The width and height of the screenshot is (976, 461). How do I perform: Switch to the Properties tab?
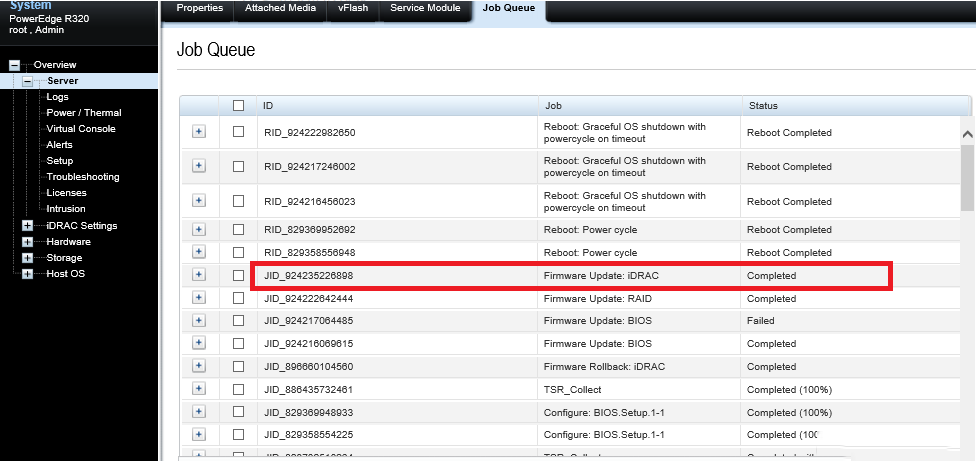tap(199, 9)
